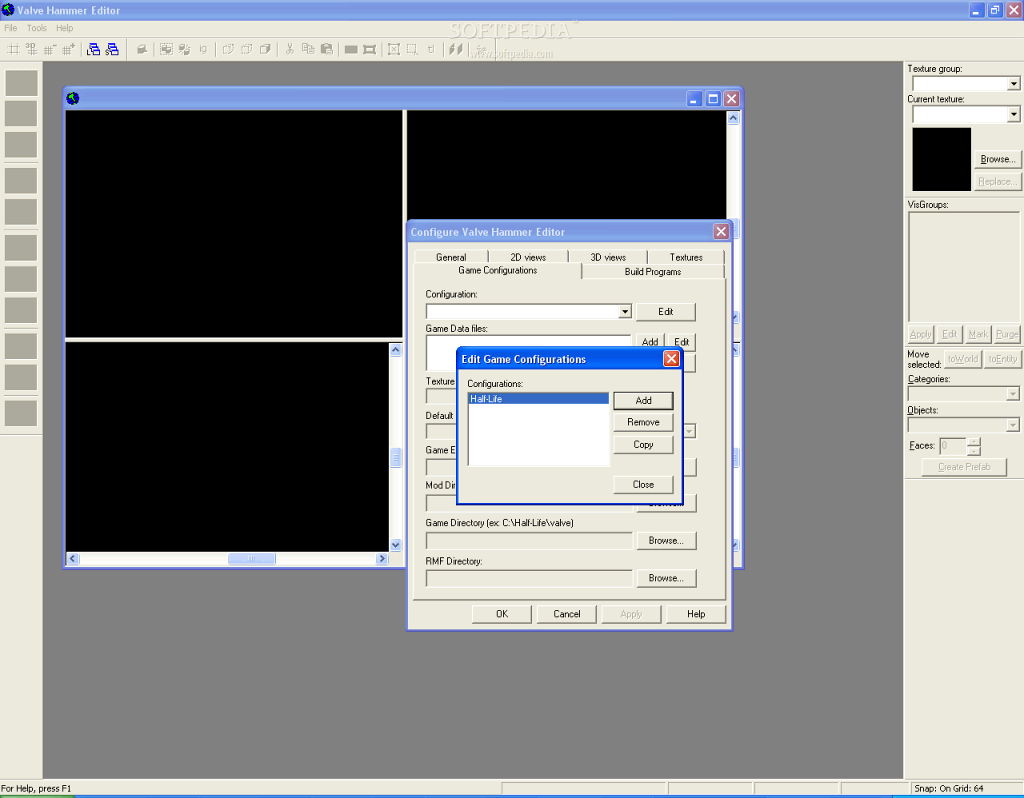The height and width of the screenshot is (798, 1024).
Task: Click the load window state icon
Action: point(93,49)
